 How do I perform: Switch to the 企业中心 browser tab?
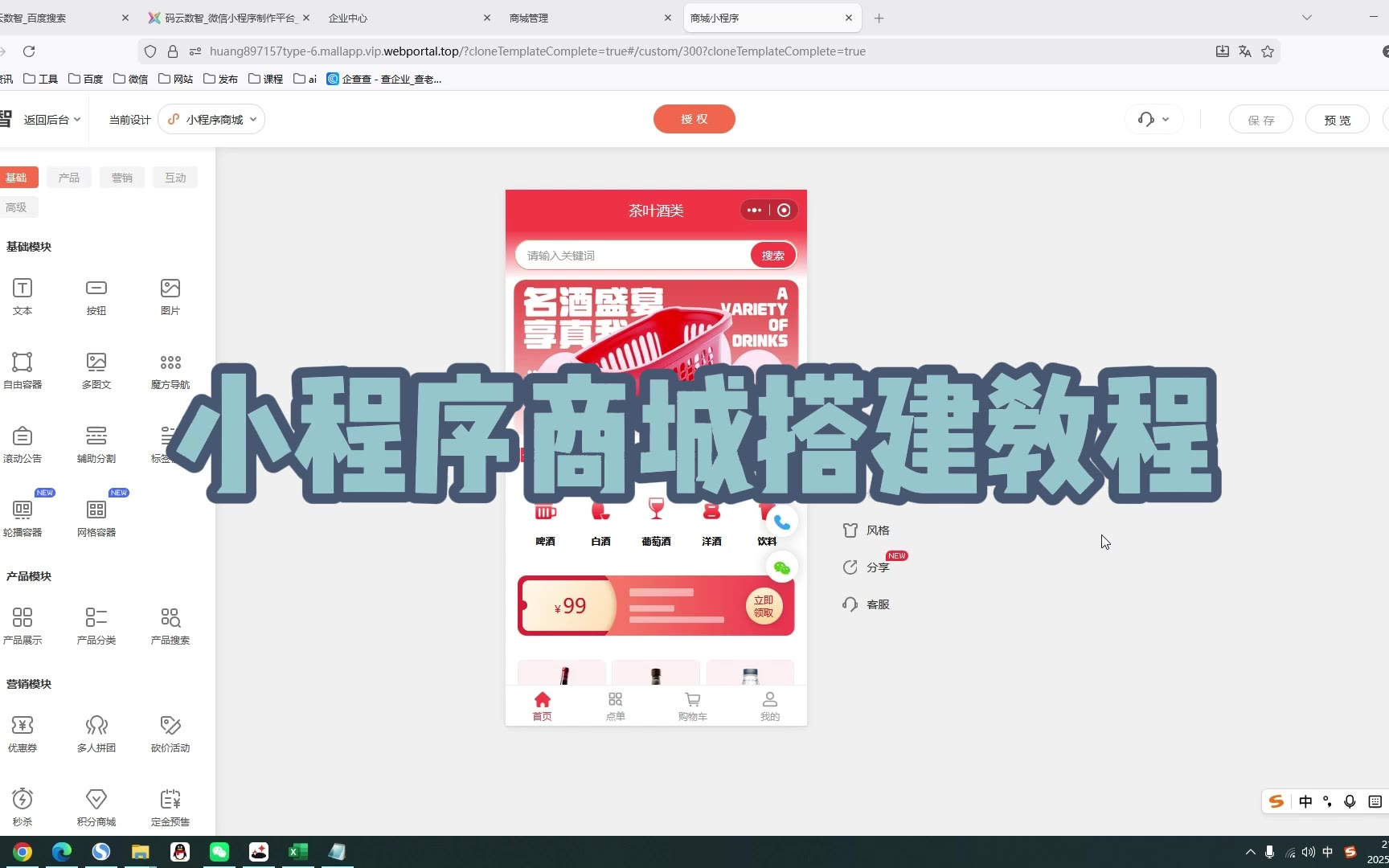408,18
